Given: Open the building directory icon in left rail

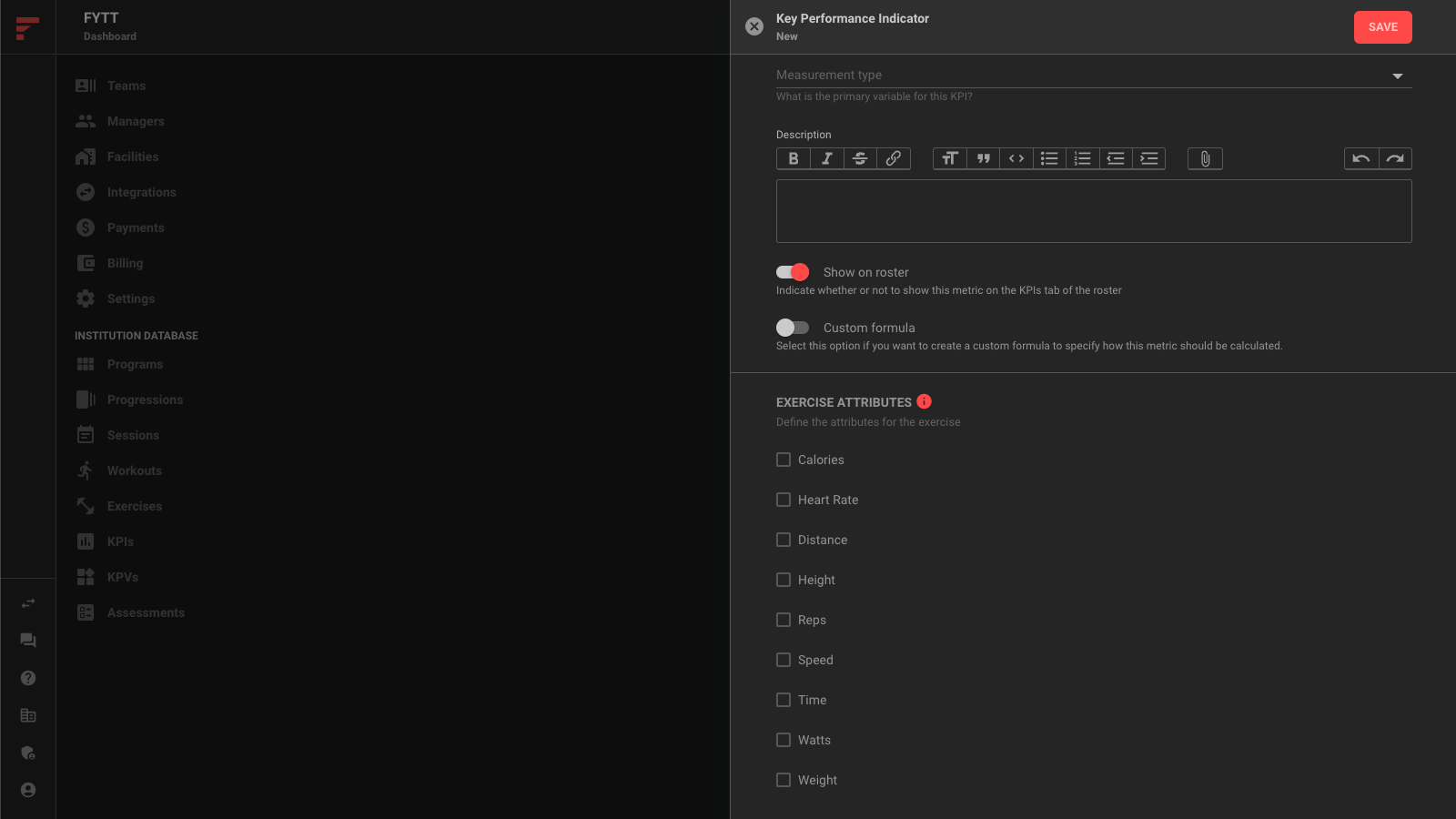Looking at the screenshot, I should click(x=28, y=715).
